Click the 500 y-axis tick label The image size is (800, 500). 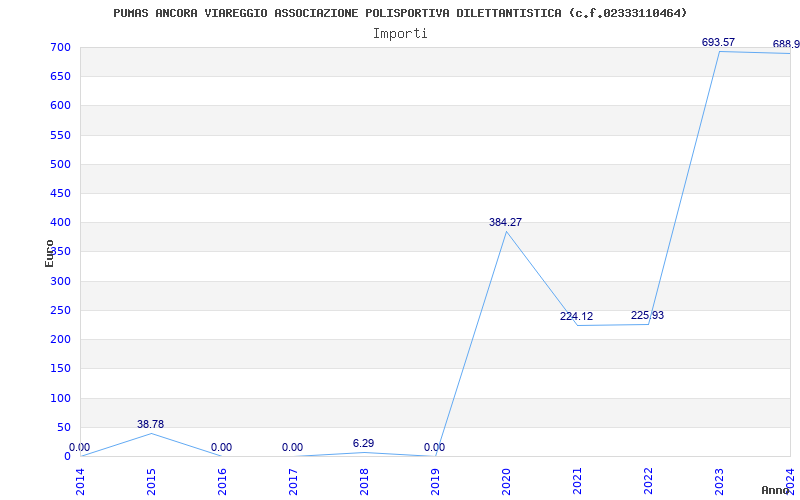[x=60, y=164]
